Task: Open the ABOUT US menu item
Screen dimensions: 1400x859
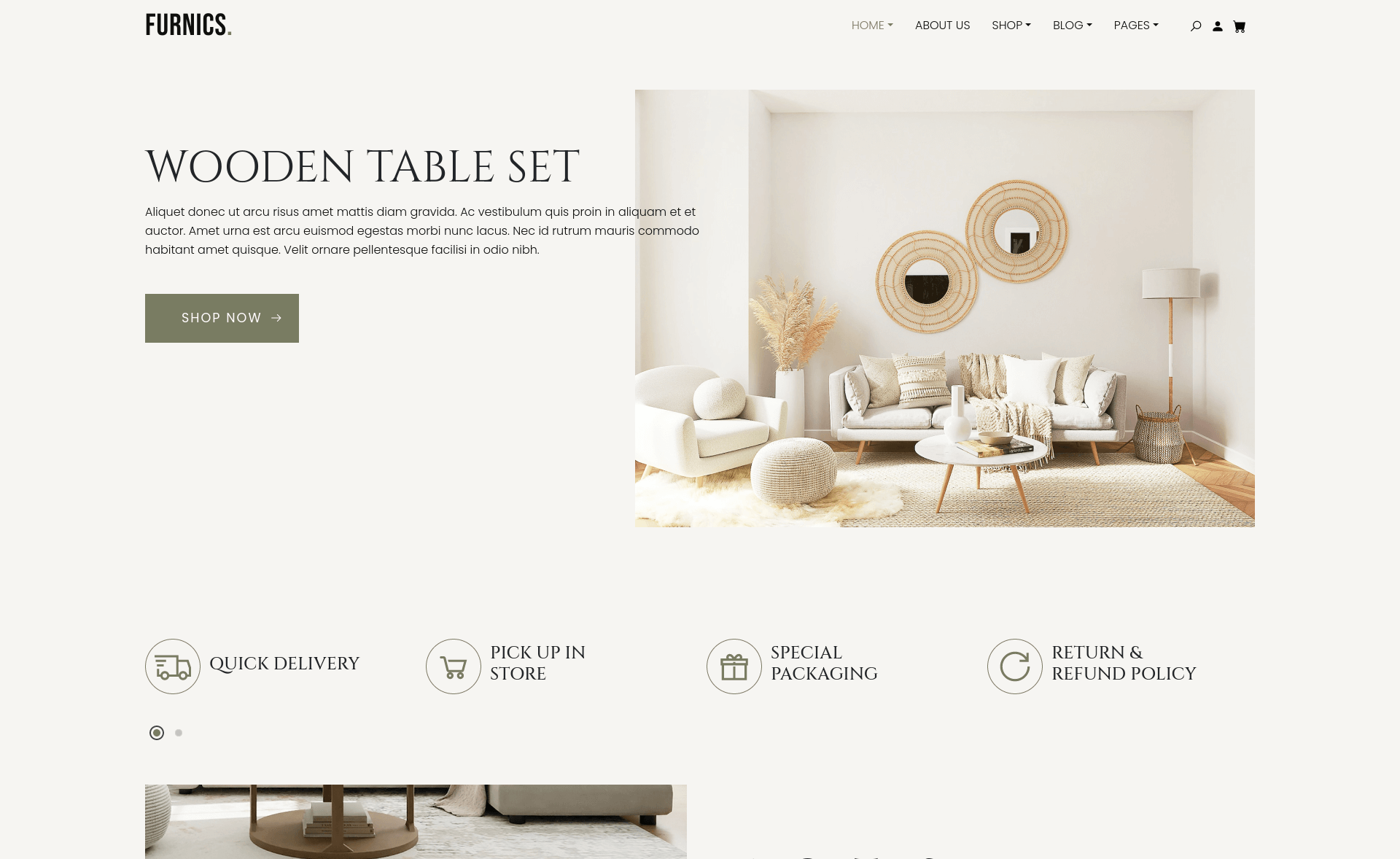Action: (942, 25)
